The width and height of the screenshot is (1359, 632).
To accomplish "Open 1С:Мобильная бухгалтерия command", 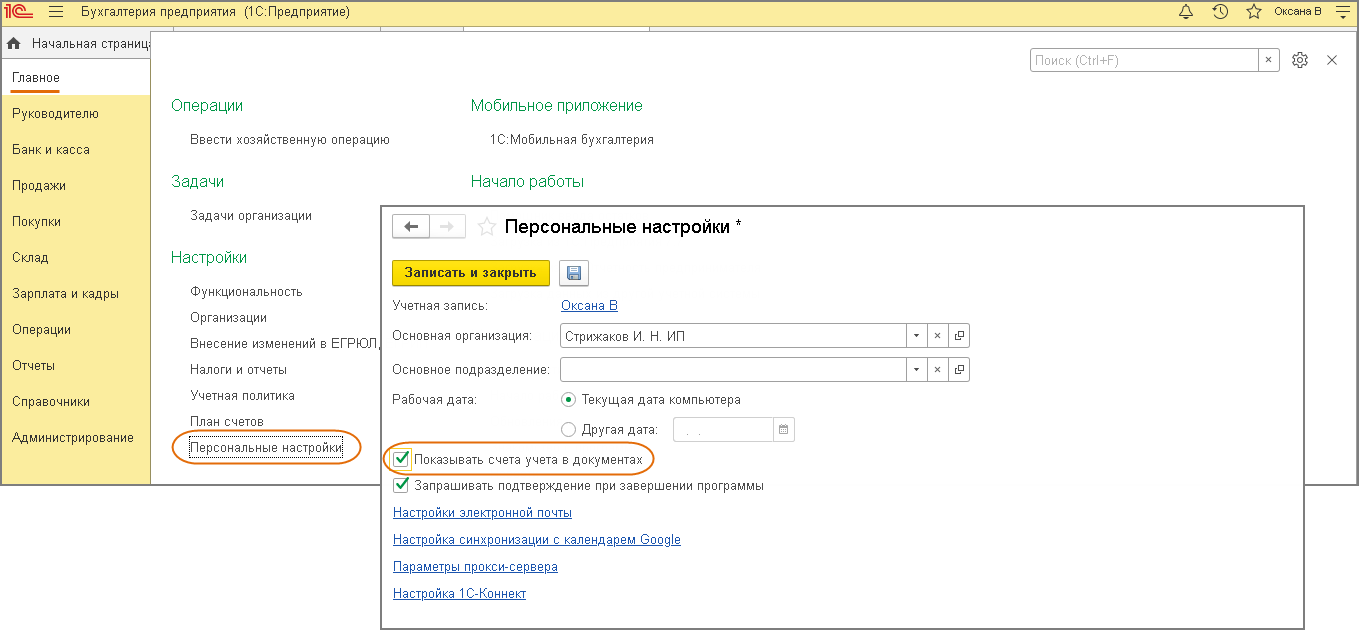I will [572, 140].
